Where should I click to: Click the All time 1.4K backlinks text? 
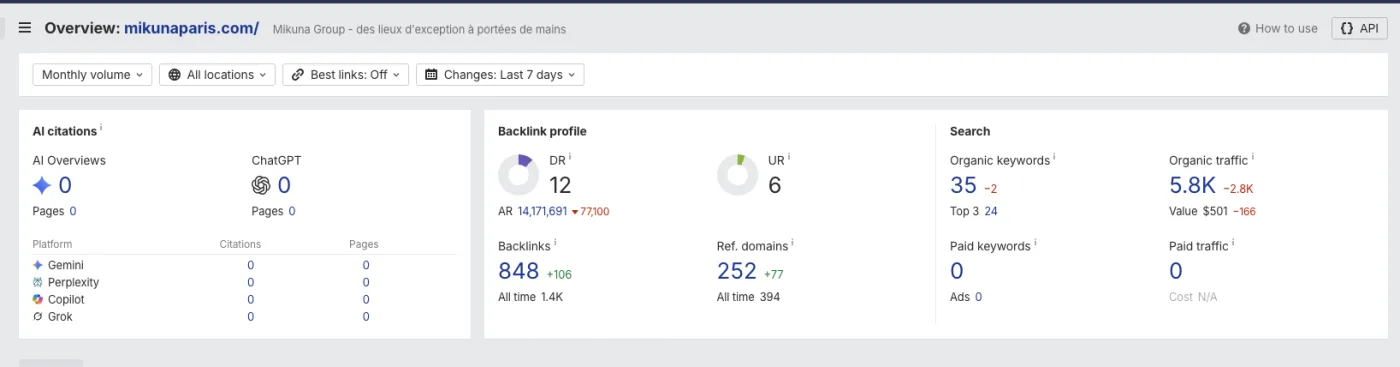point(531,297)
